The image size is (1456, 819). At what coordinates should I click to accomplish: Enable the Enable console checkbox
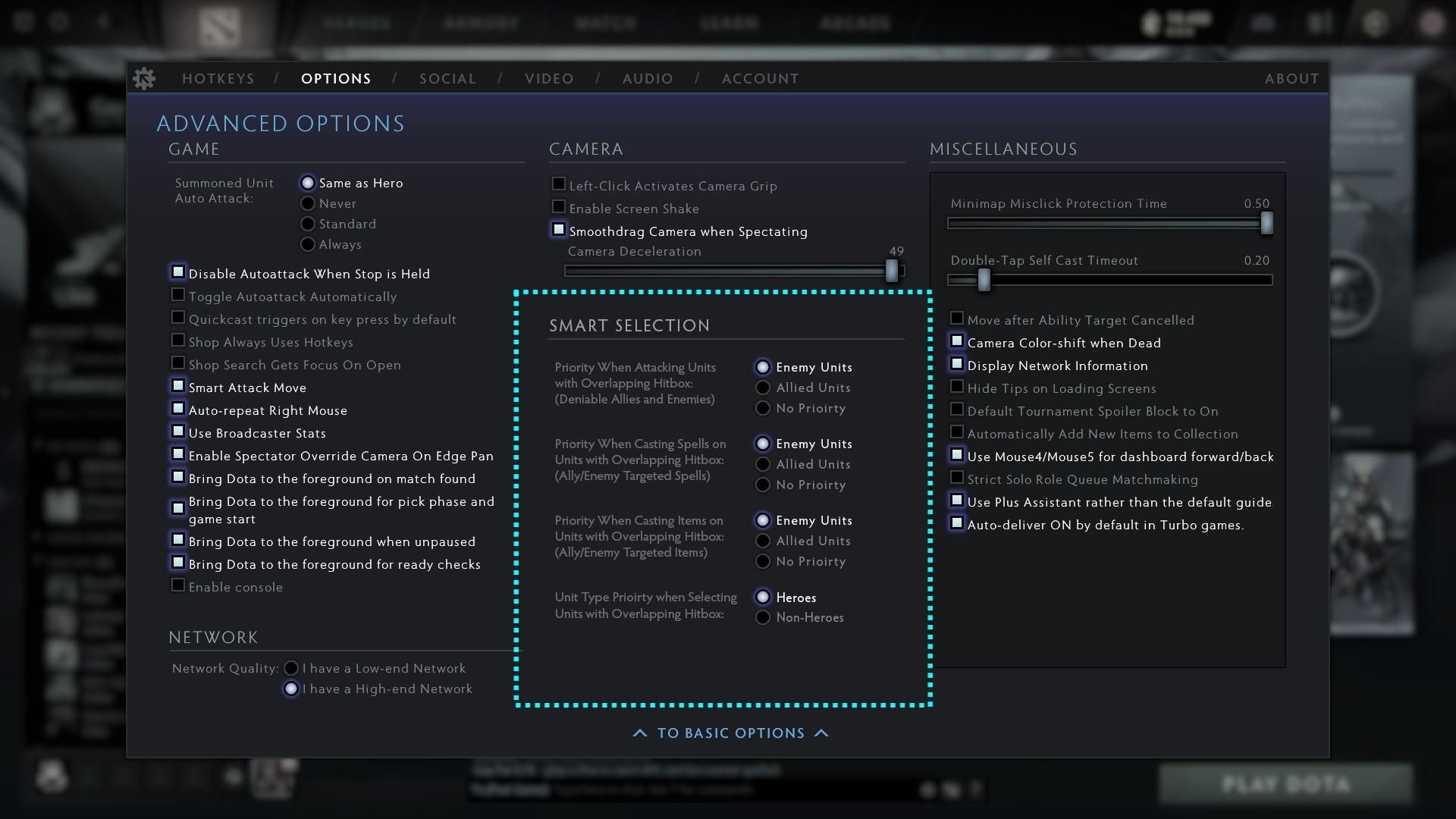[x=178, y=585]
